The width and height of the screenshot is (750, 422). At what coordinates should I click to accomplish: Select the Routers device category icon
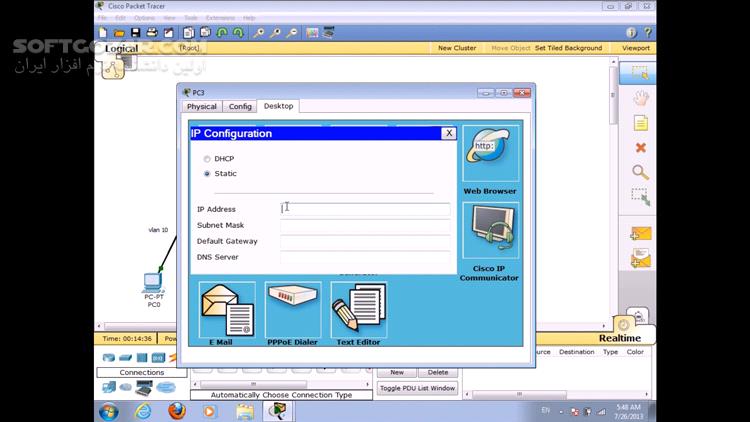(109, 357)
